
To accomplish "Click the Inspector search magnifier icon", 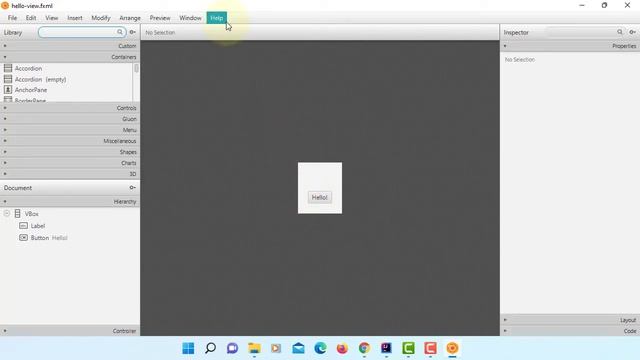I will pyautogui.click(x=620, y=32).
